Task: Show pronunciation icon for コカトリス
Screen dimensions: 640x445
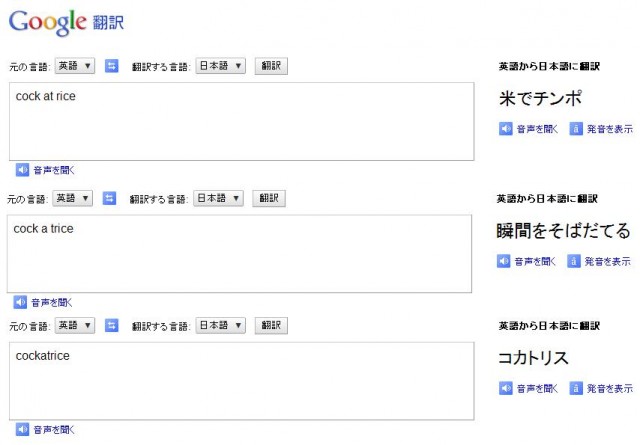Action: click(x=576, y=388)
